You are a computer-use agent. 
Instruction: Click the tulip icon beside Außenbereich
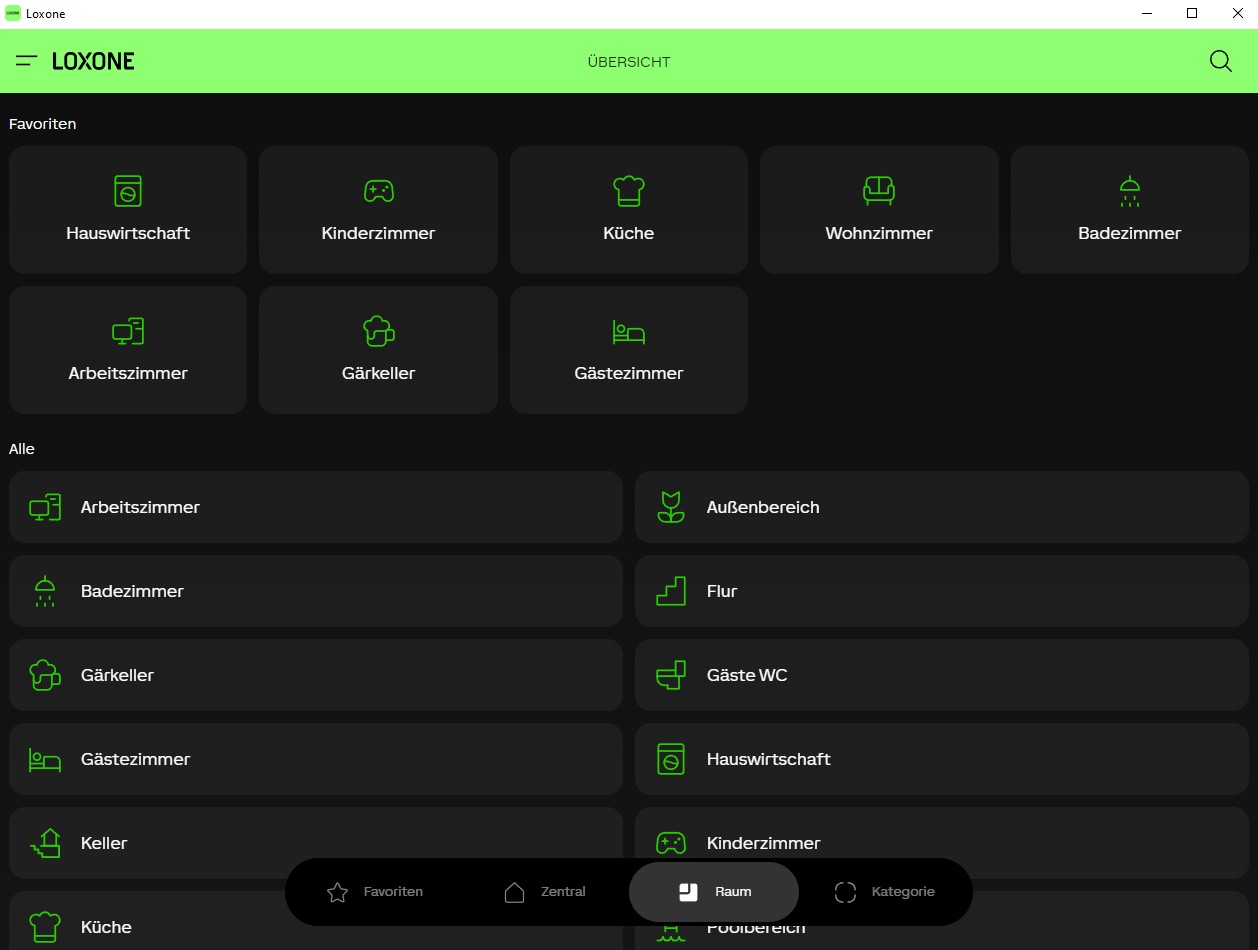(671, 507)
